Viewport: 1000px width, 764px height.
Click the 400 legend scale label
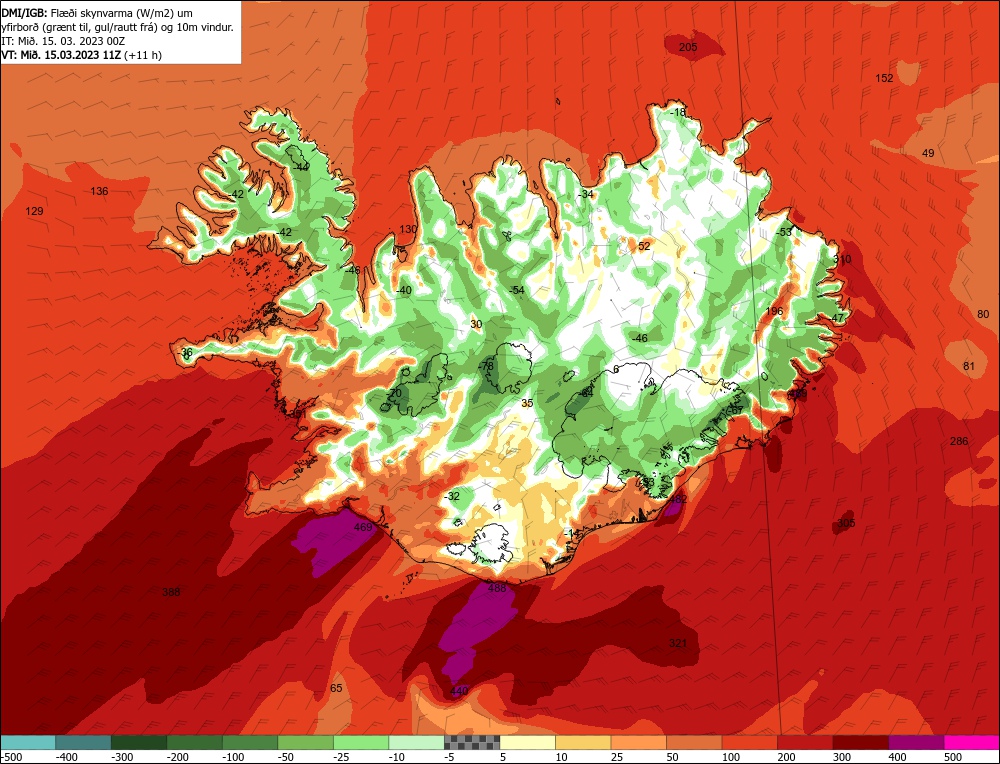click(897, 756)
